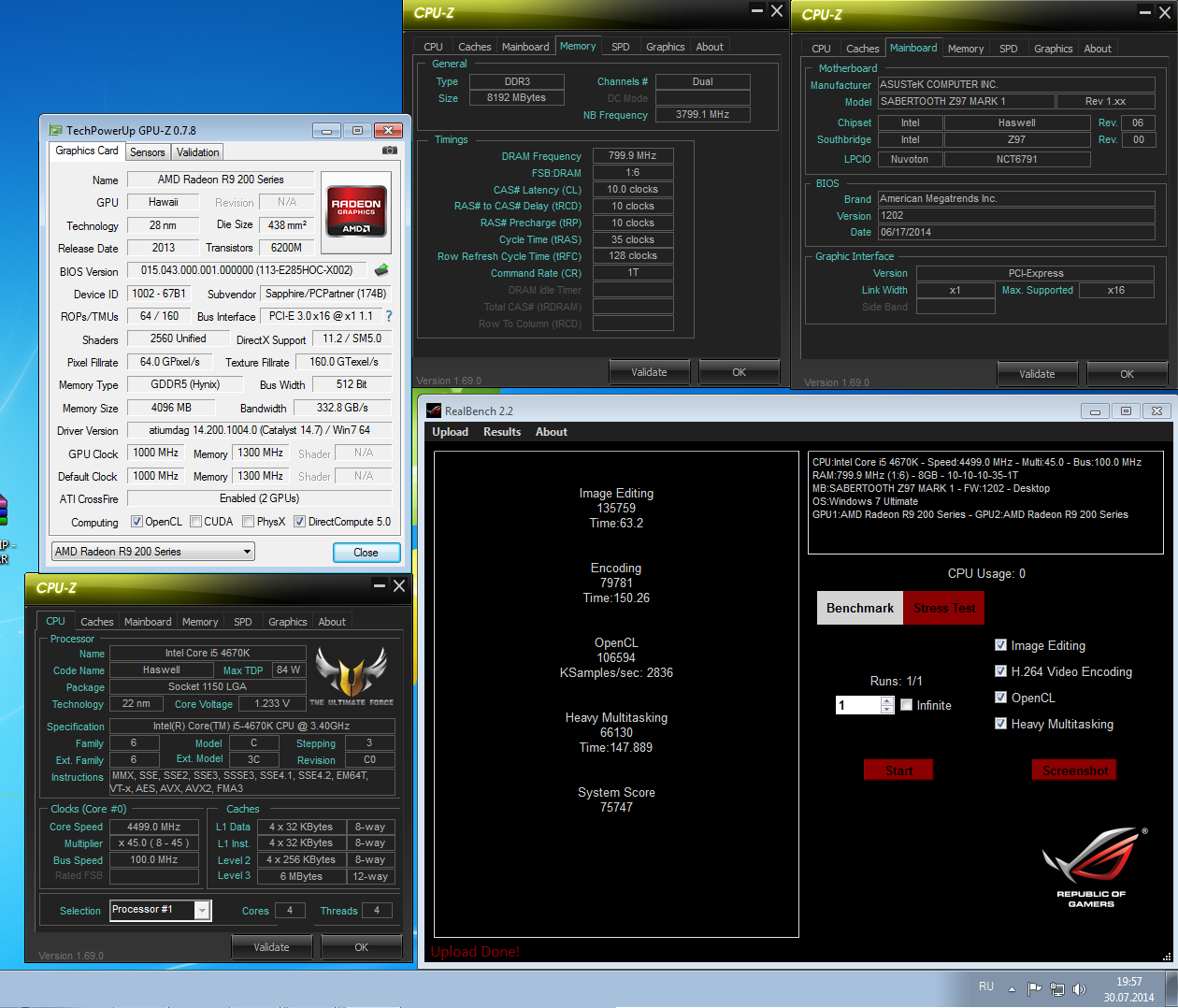Open CPU tab in CPU-Z Mainboard window
Screen dimensions: 1178x1008
click(x=821, y=49)
